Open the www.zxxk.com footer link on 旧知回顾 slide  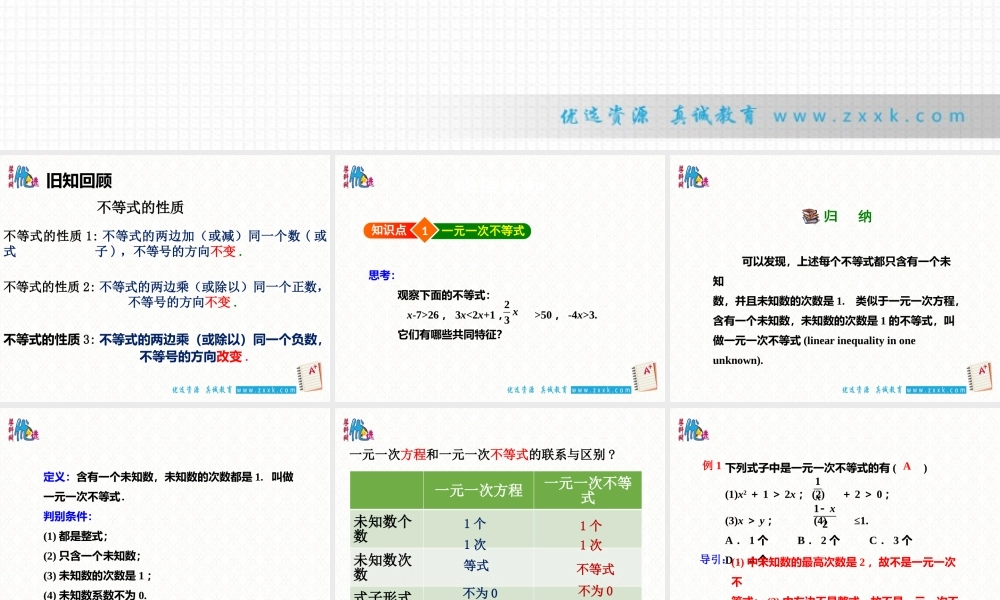click(x=266, y=390)
